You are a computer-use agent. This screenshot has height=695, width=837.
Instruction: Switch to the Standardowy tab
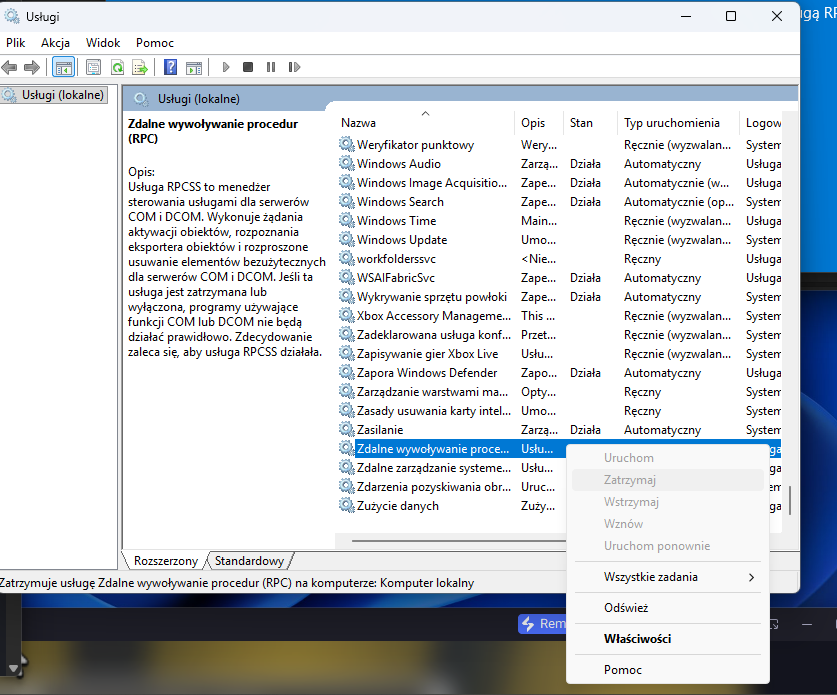249,560
